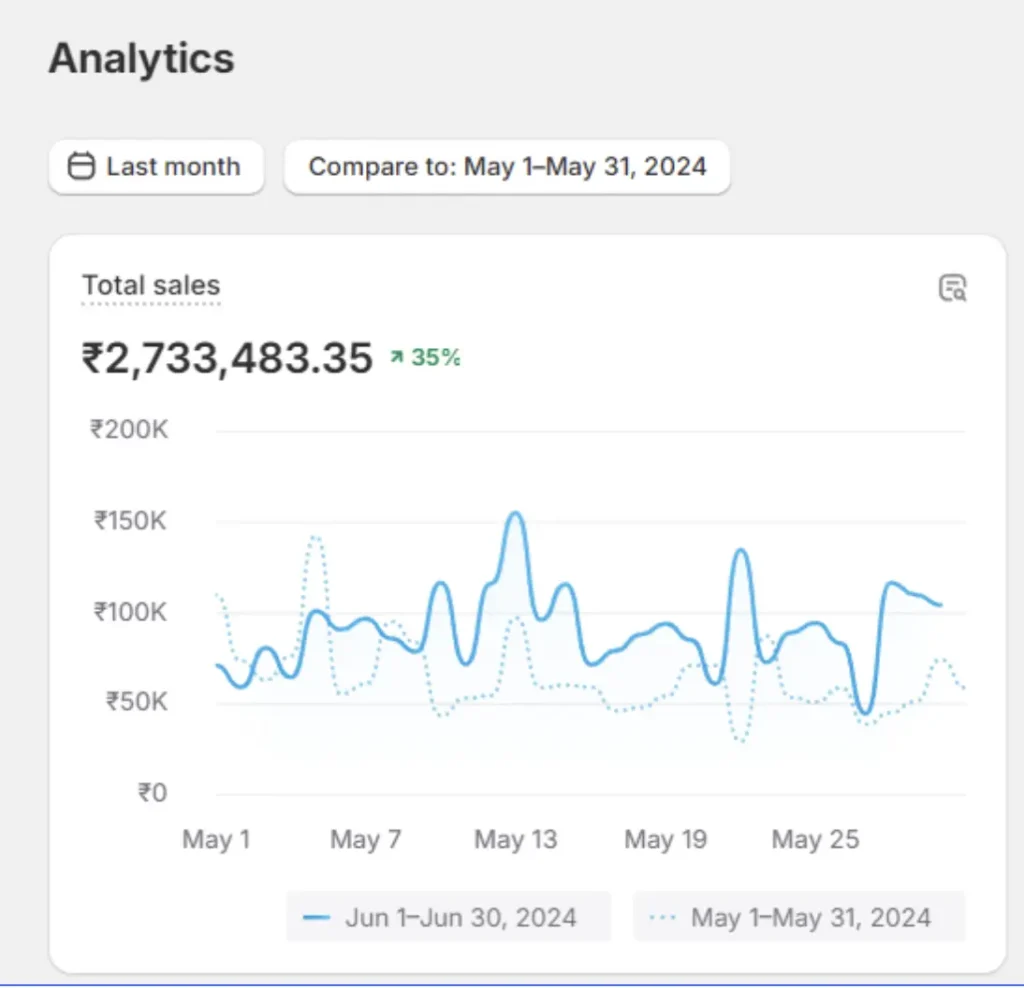Click the dotted line swatch in legend
This screenshot has width=1024, height=988.
663,918
